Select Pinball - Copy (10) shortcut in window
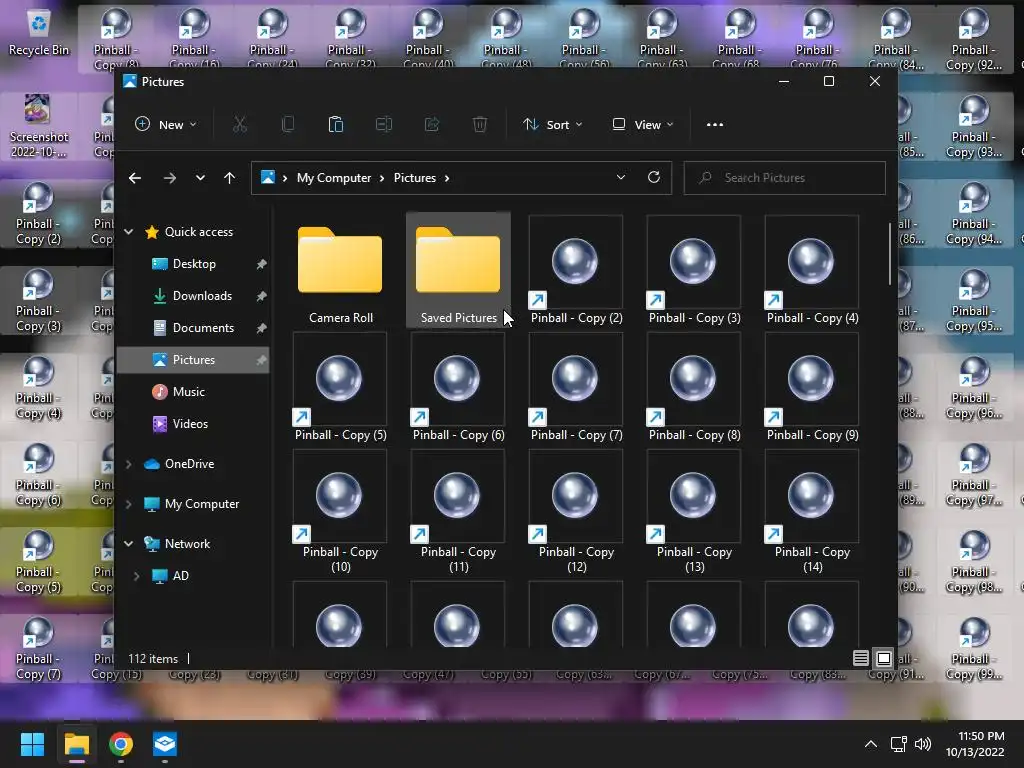 (340, 512)
